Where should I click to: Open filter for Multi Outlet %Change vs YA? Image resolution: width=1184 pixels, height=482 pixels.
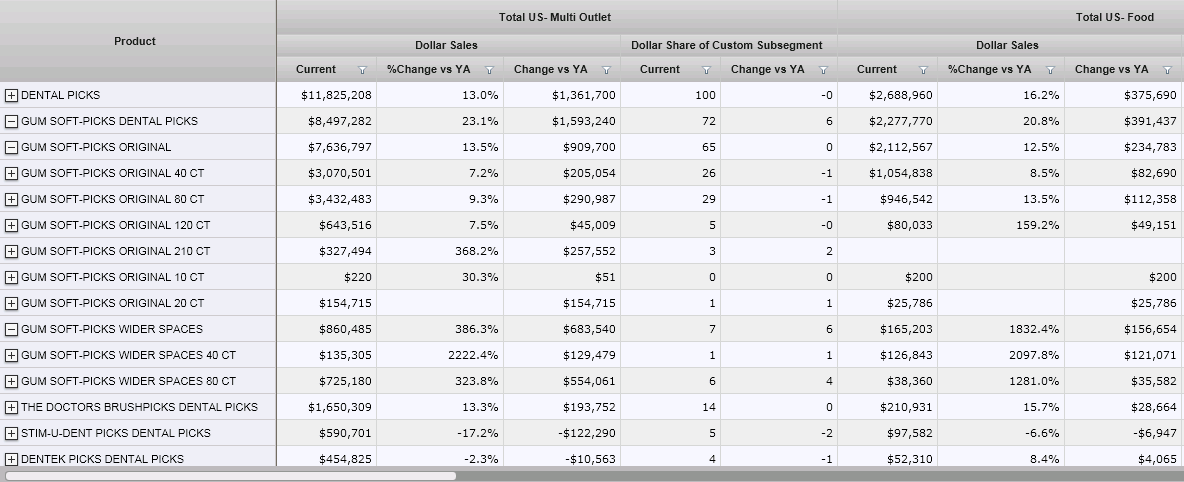(489, 70)
